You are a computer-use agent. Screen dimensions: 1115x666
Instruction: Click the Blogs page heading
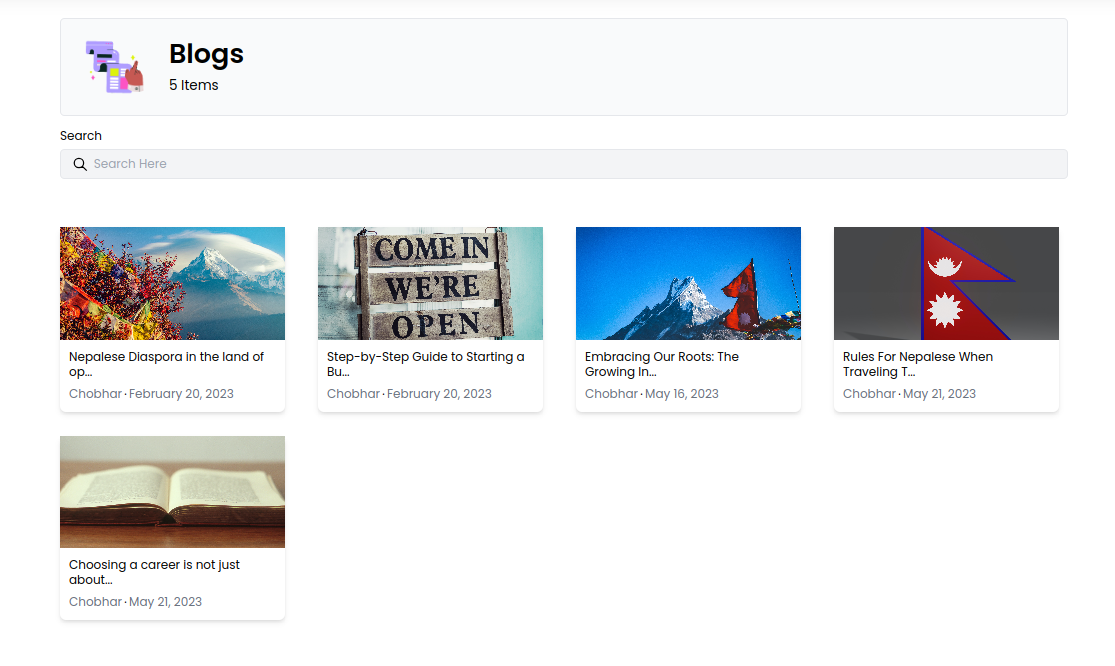[x=206, y=54]
